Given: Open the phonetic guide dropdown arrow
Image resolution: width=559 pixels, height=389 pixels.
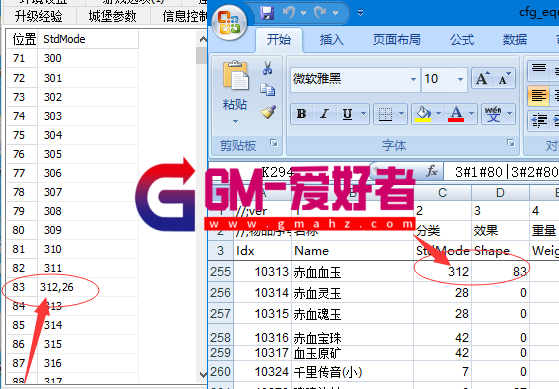Looking at the screenshot, I should pyautogui.click(x=510, y=114).
